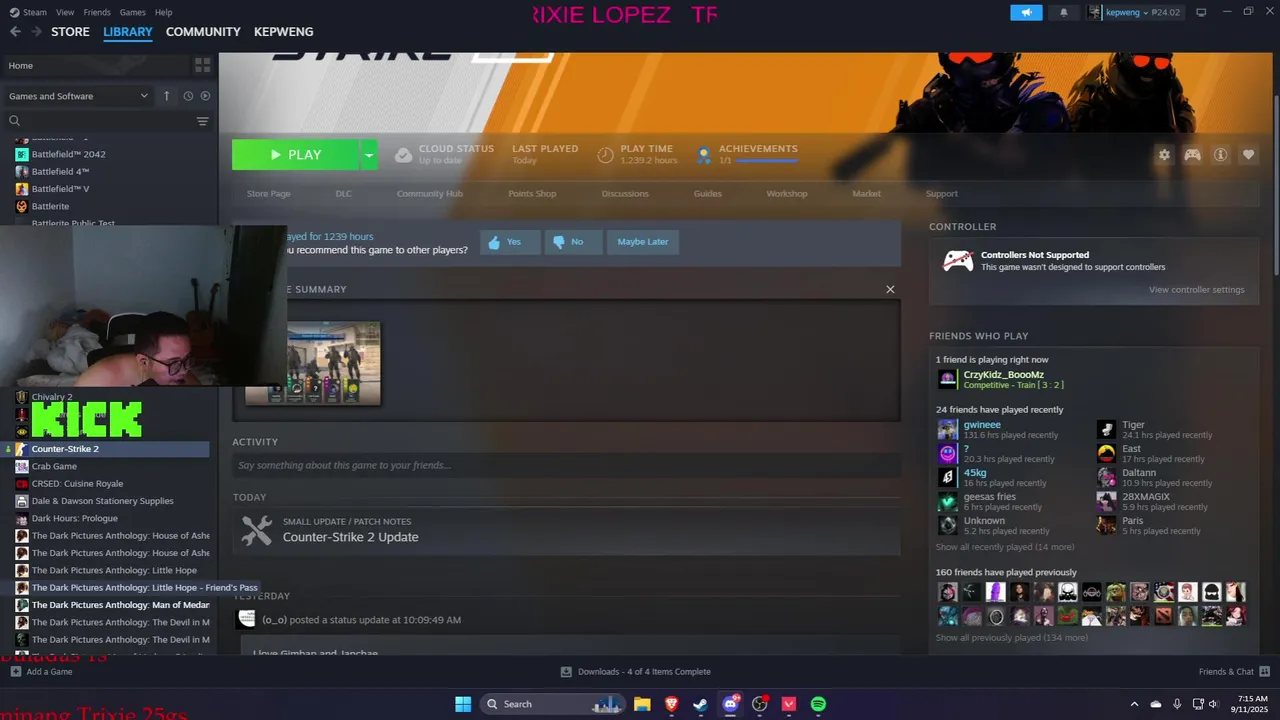Image resolution: width=1280 pixels, height=720 pixels.
Task: Open the Counter-Strike 2 Update patch notes
Action: pyautogui.click(x=350, y=537)
